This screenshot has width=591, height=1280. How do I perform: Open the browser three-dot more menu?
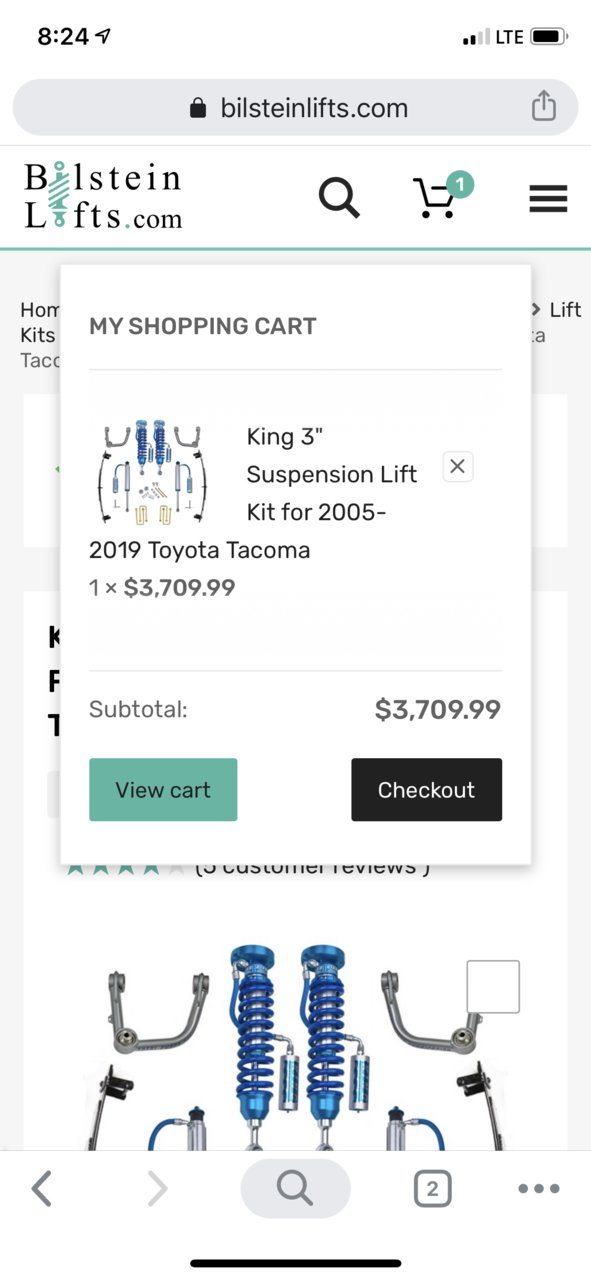pyautogui.click(x=539, y=1189)
